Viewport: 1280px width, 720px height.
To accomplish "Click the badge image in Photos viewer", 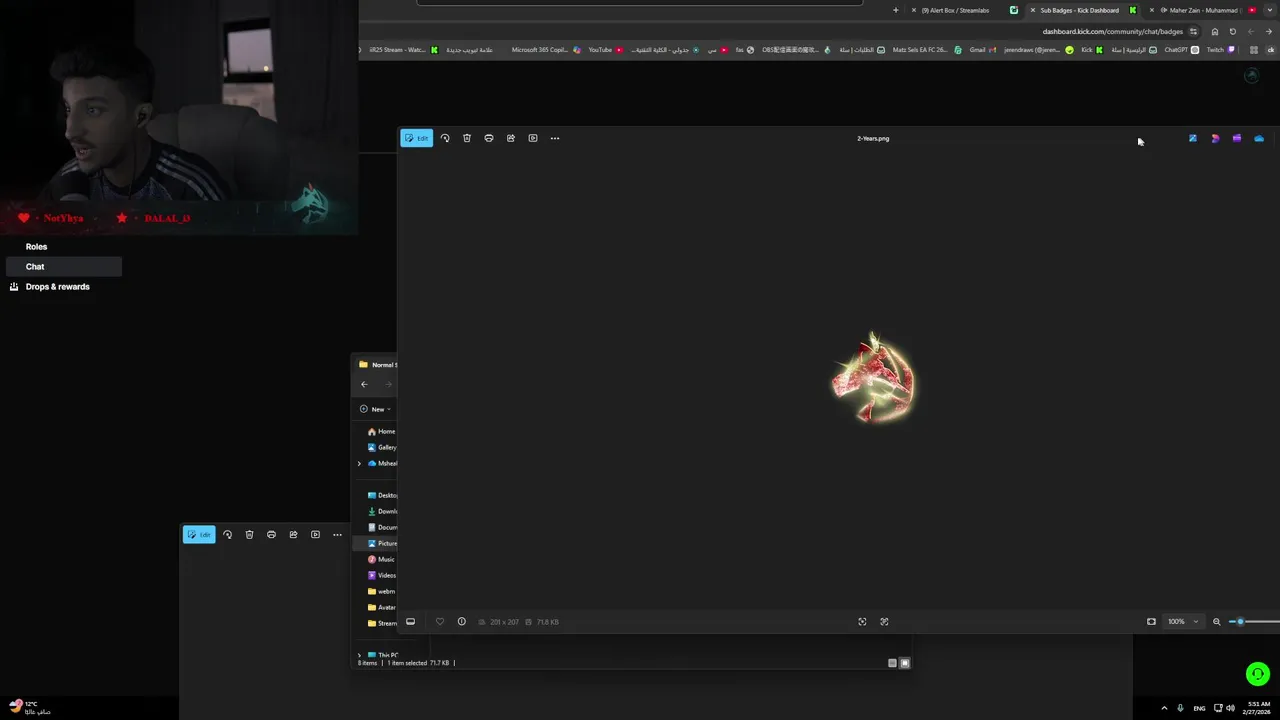I will pyautogui.click(x=873, y=378).
